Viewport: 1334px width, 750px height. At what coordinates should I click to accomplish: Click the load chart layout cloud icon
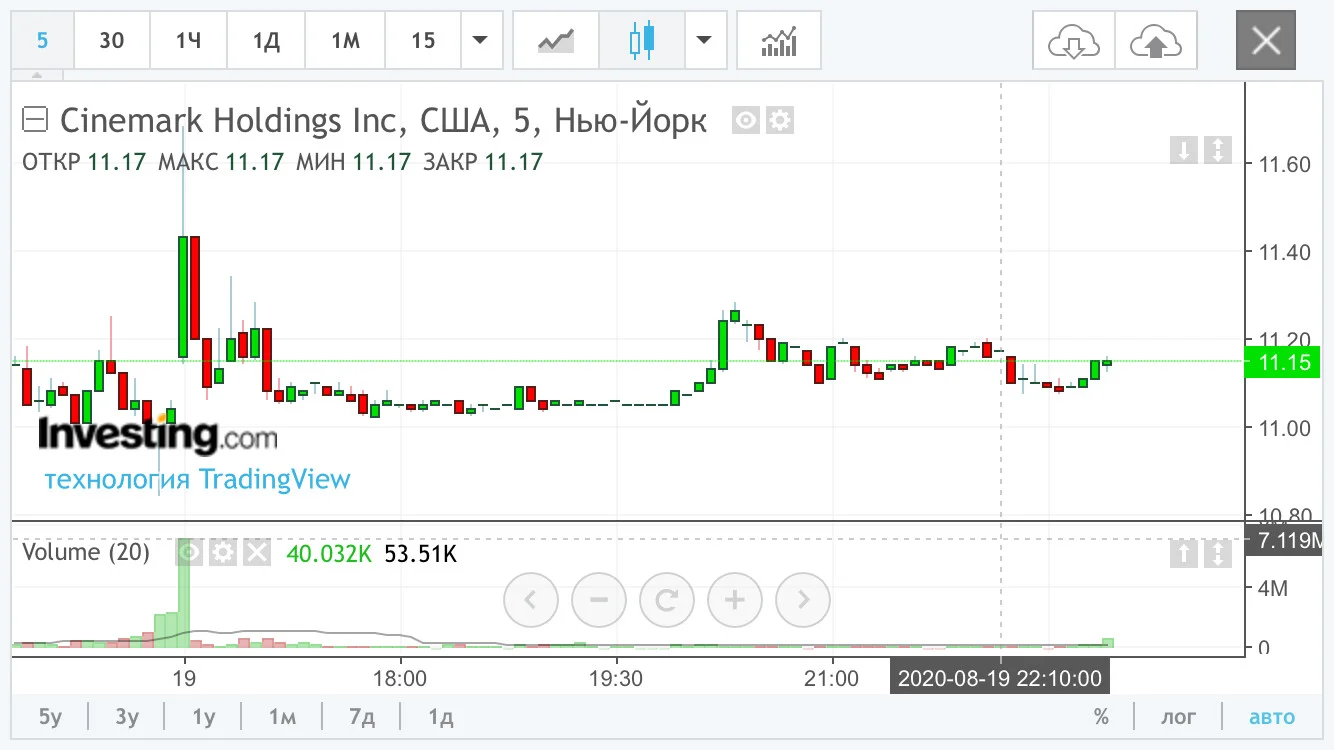(x=1073, y=41)
